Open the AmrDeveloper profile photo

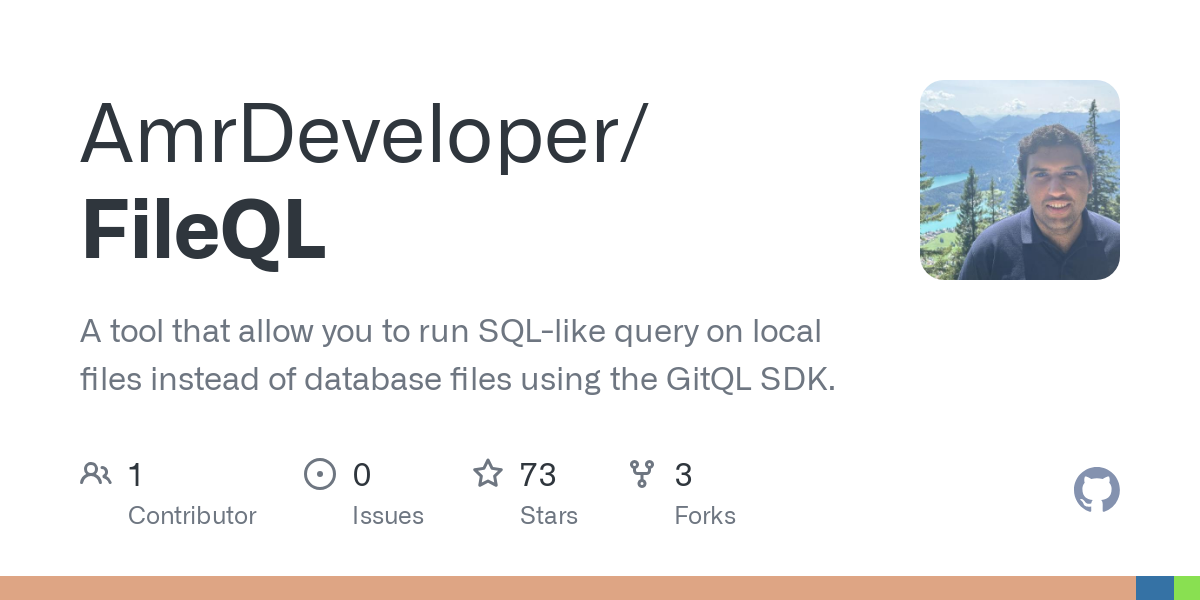pos(1020,180)
